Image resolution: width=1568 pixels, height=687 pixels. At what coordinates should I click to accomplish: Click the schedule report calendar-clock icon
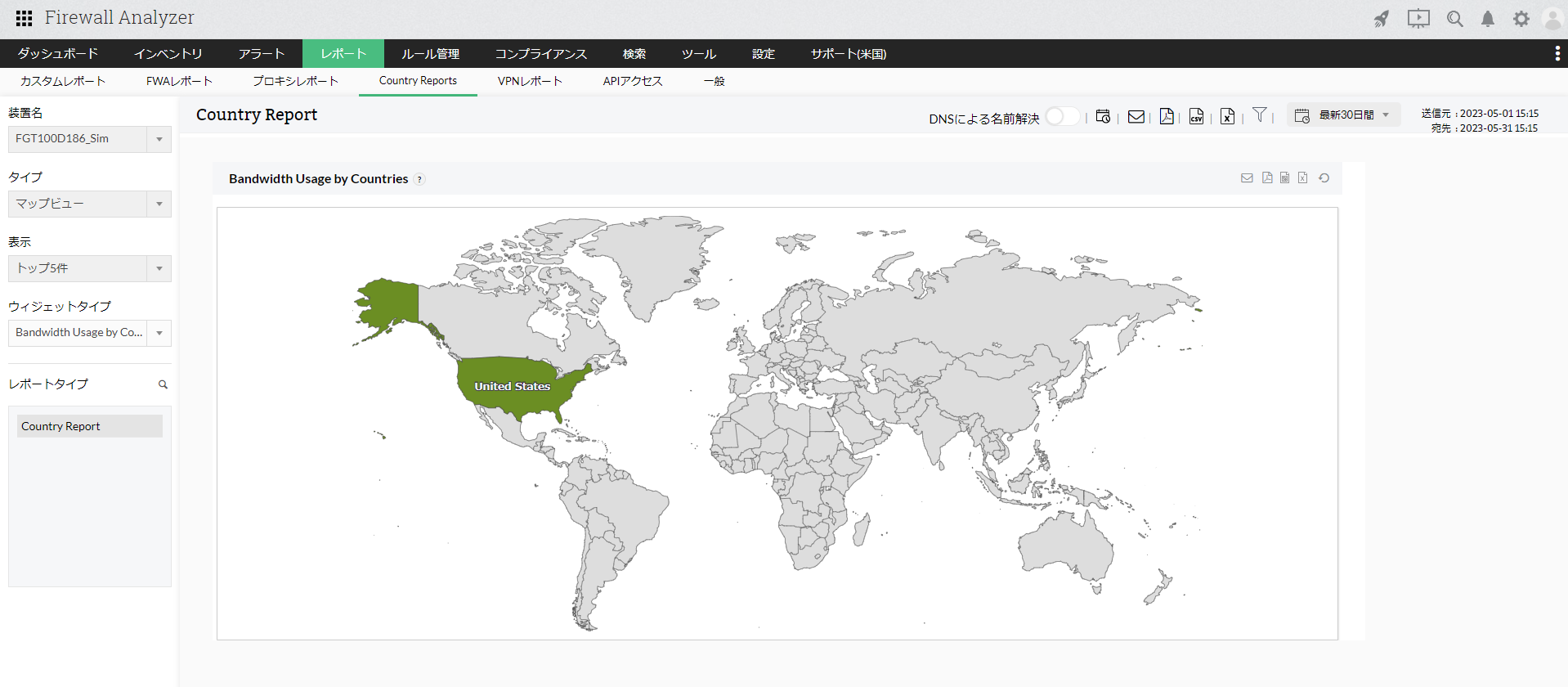coord(1103,116)
